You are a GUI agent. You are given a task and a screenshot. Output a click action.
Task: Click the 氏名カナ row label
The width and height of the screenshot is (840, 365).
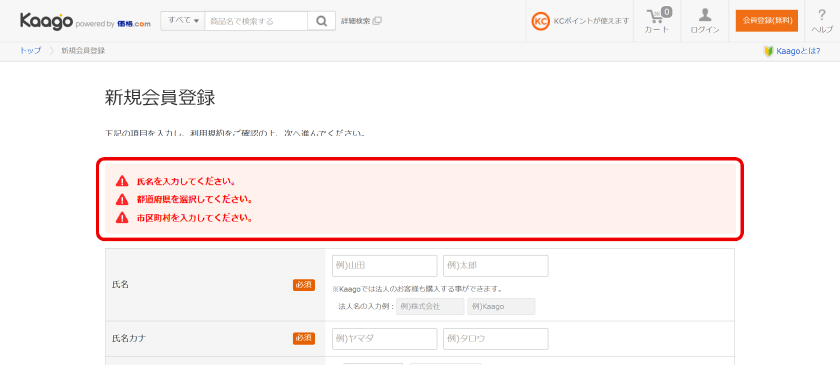129,338
